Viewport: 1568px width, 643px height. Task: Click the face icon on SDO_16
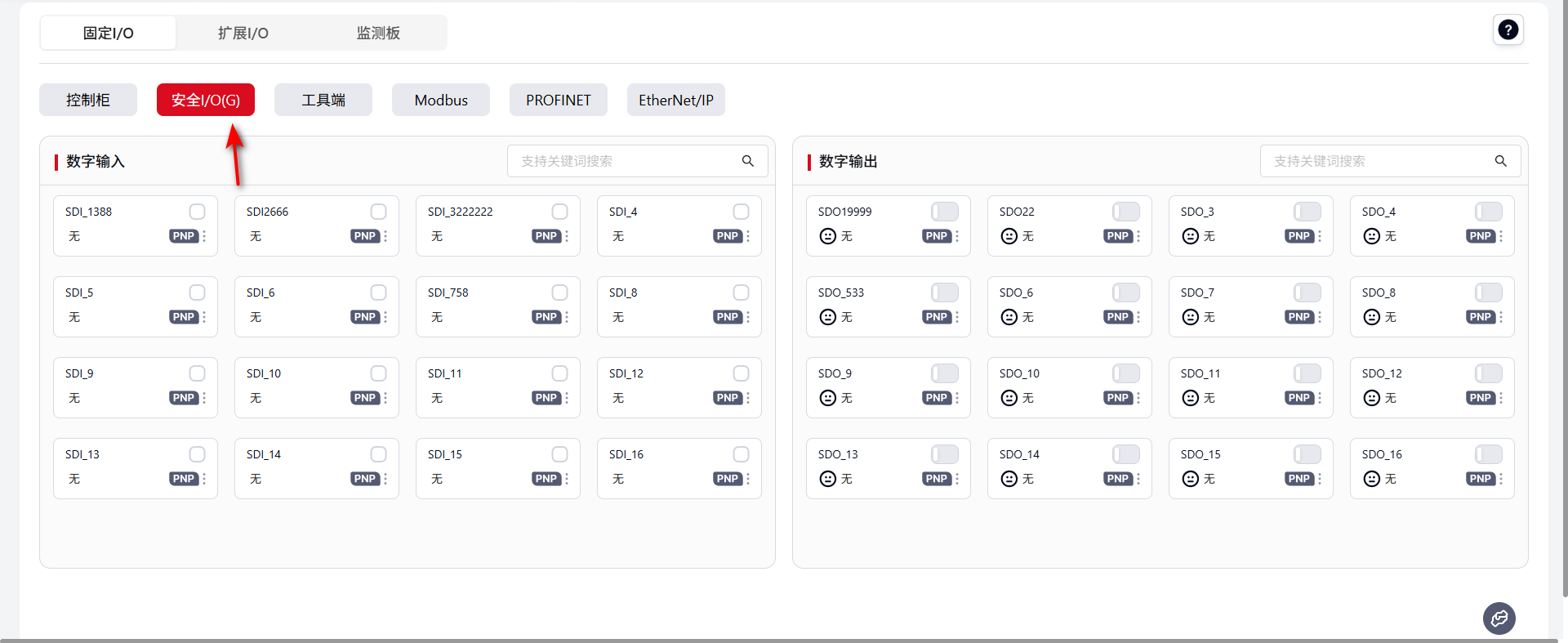click(1372, 479)
